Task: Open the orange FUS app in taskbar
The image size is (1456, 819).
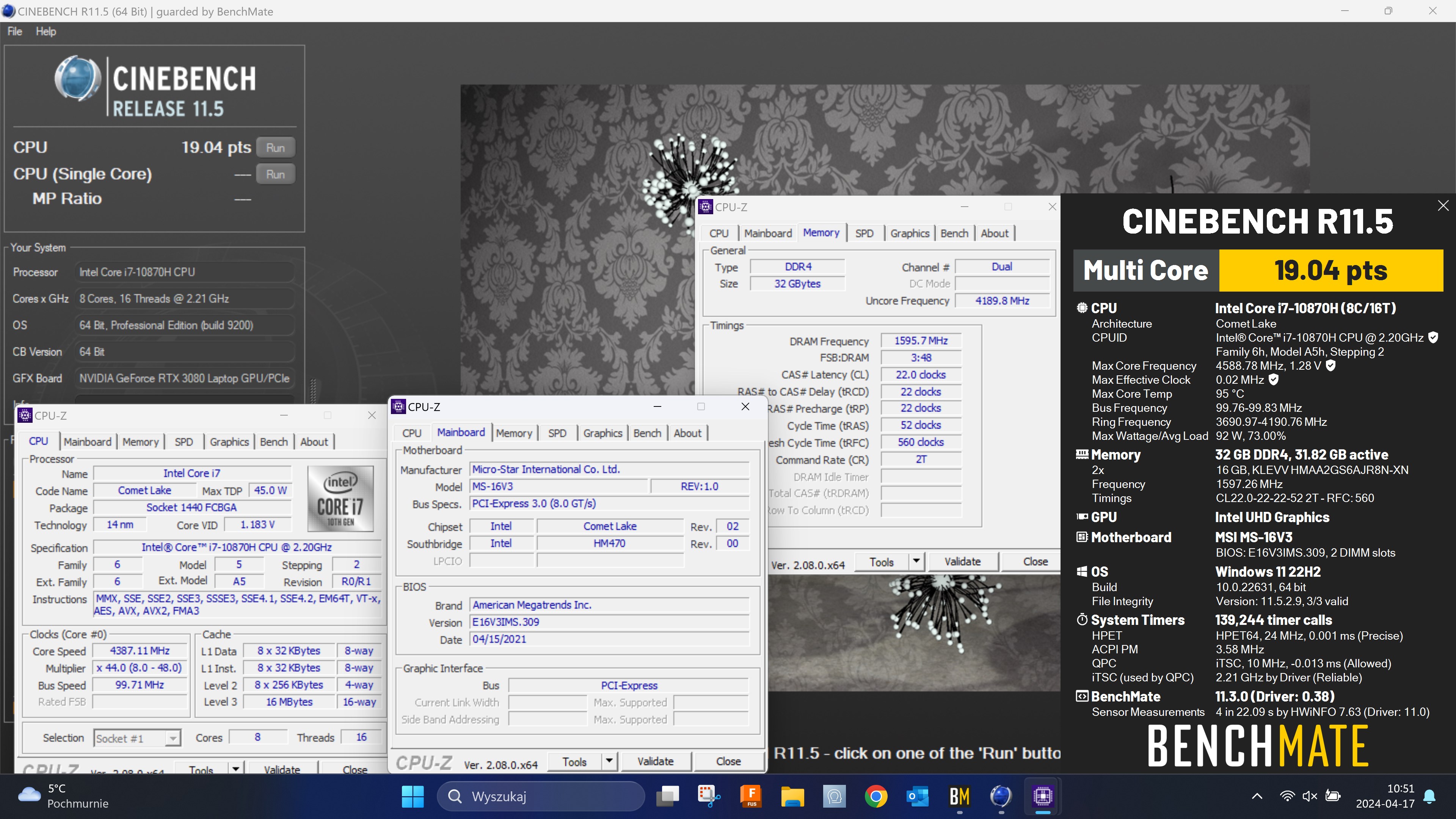Action: [x=751, y=796]
